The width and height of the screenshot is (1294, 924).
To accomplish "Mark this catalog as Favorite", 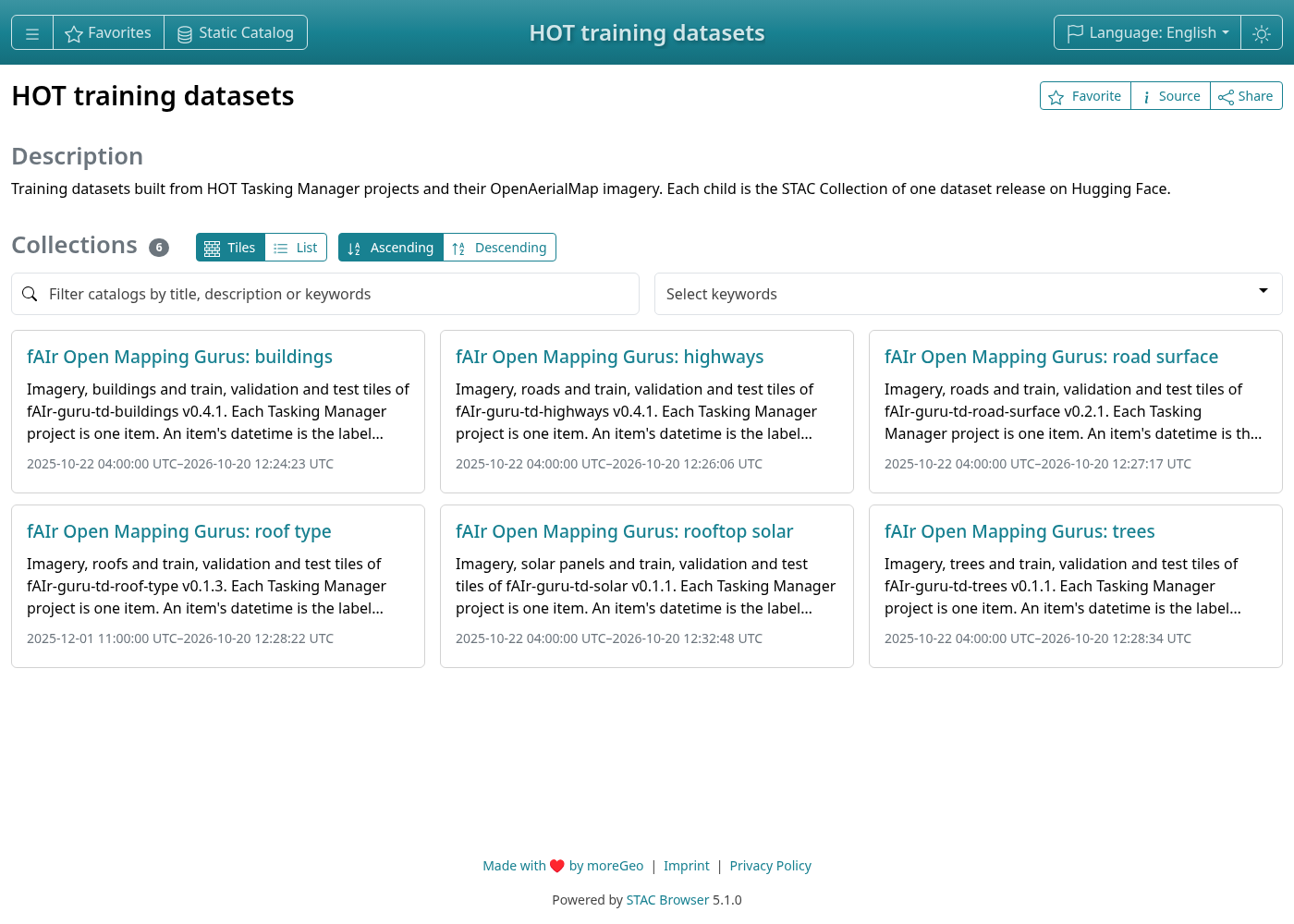I will point(1085,96).
